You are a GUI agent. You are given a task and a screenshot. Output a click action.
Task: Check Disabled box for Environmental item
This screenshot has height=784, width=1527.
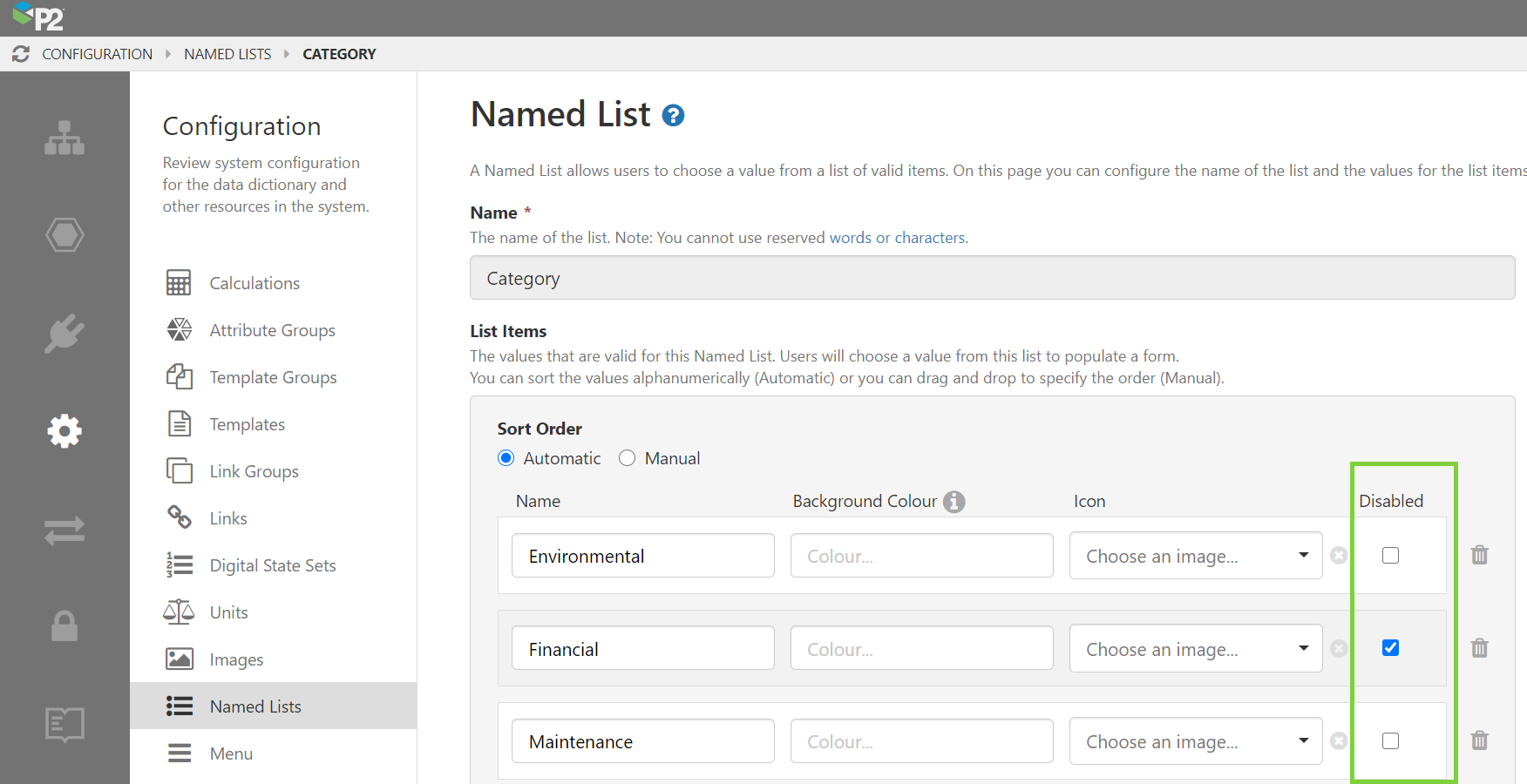tap(1390, 556)
